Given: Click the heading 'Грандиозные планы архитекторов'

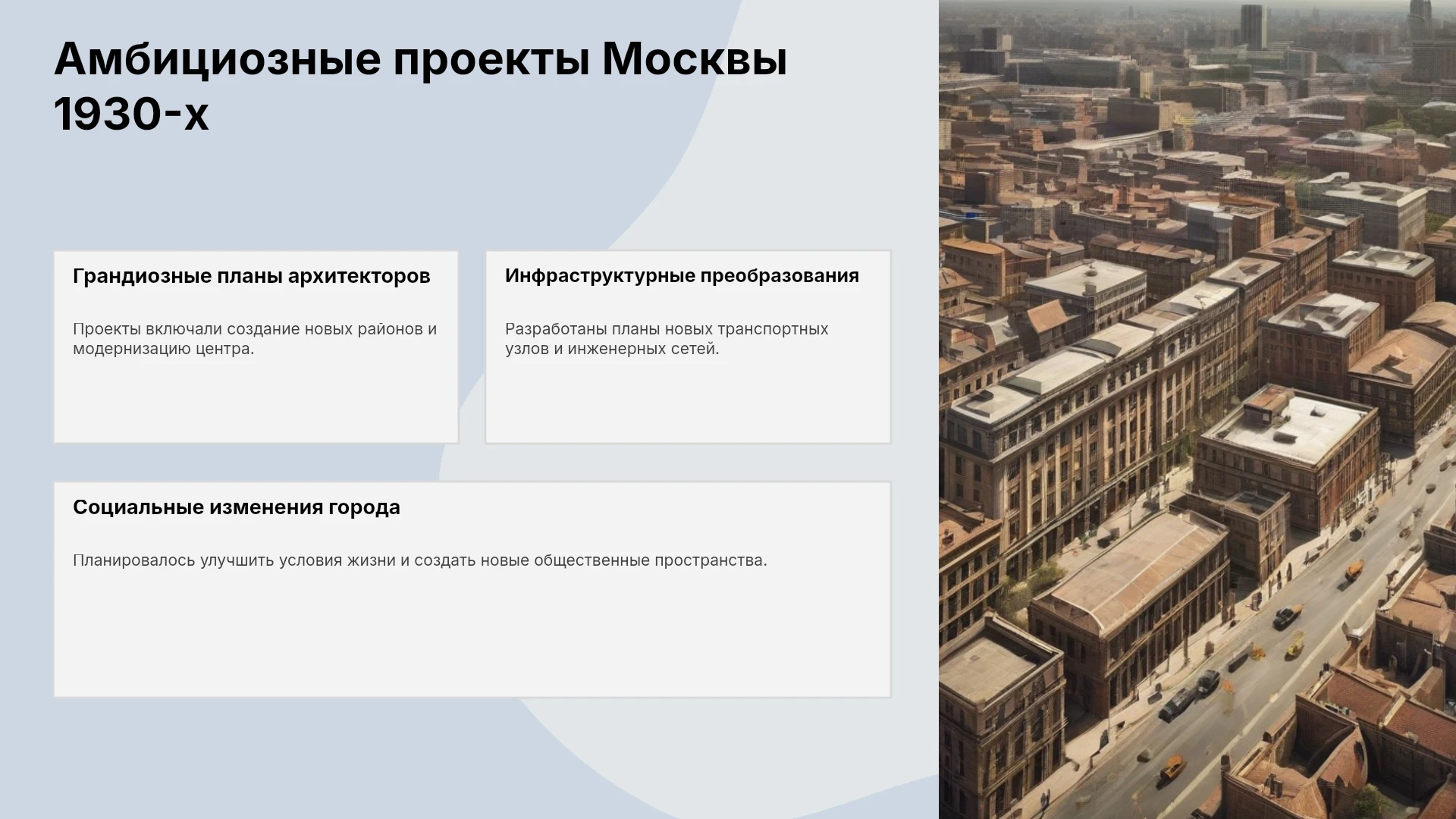Looking at the screenshot, I should pyautogui.click(x=251, y=276).
